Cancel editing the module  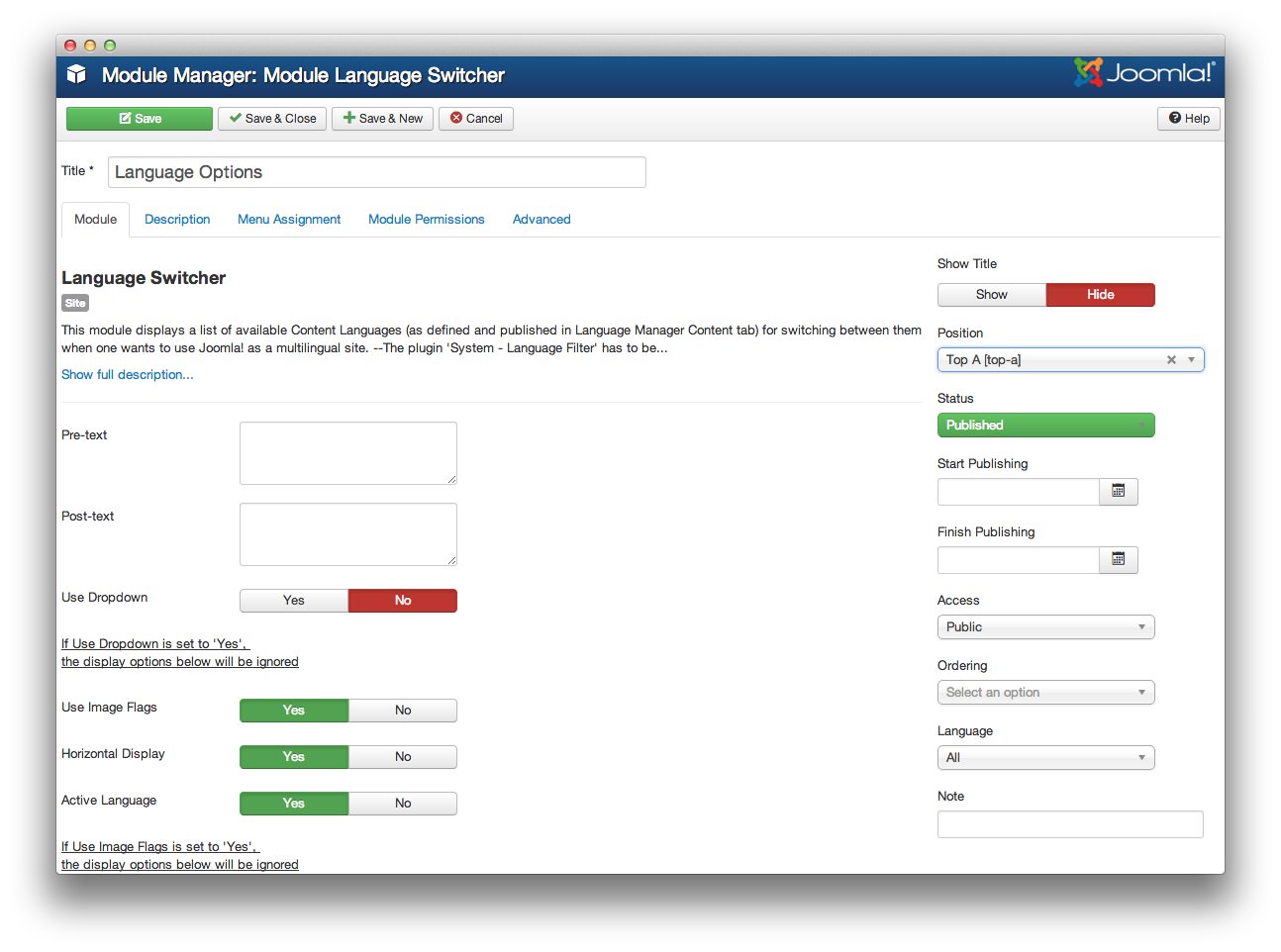click(x=476, y=119)
